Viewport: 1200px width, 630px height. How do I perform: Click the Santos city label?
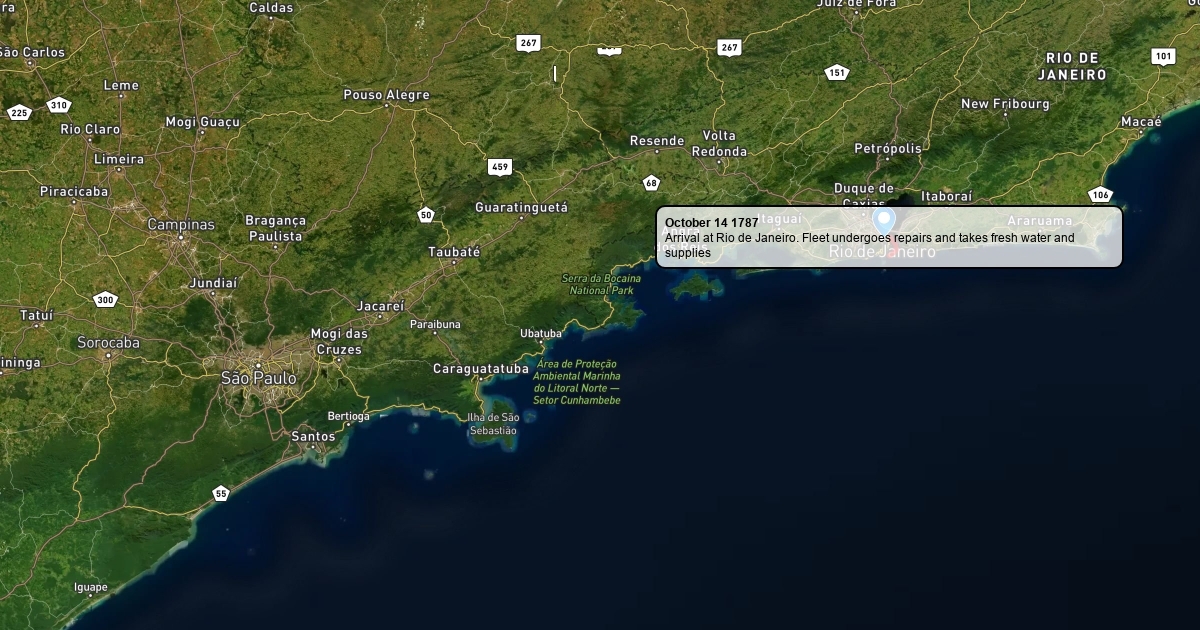pos(313,436)
